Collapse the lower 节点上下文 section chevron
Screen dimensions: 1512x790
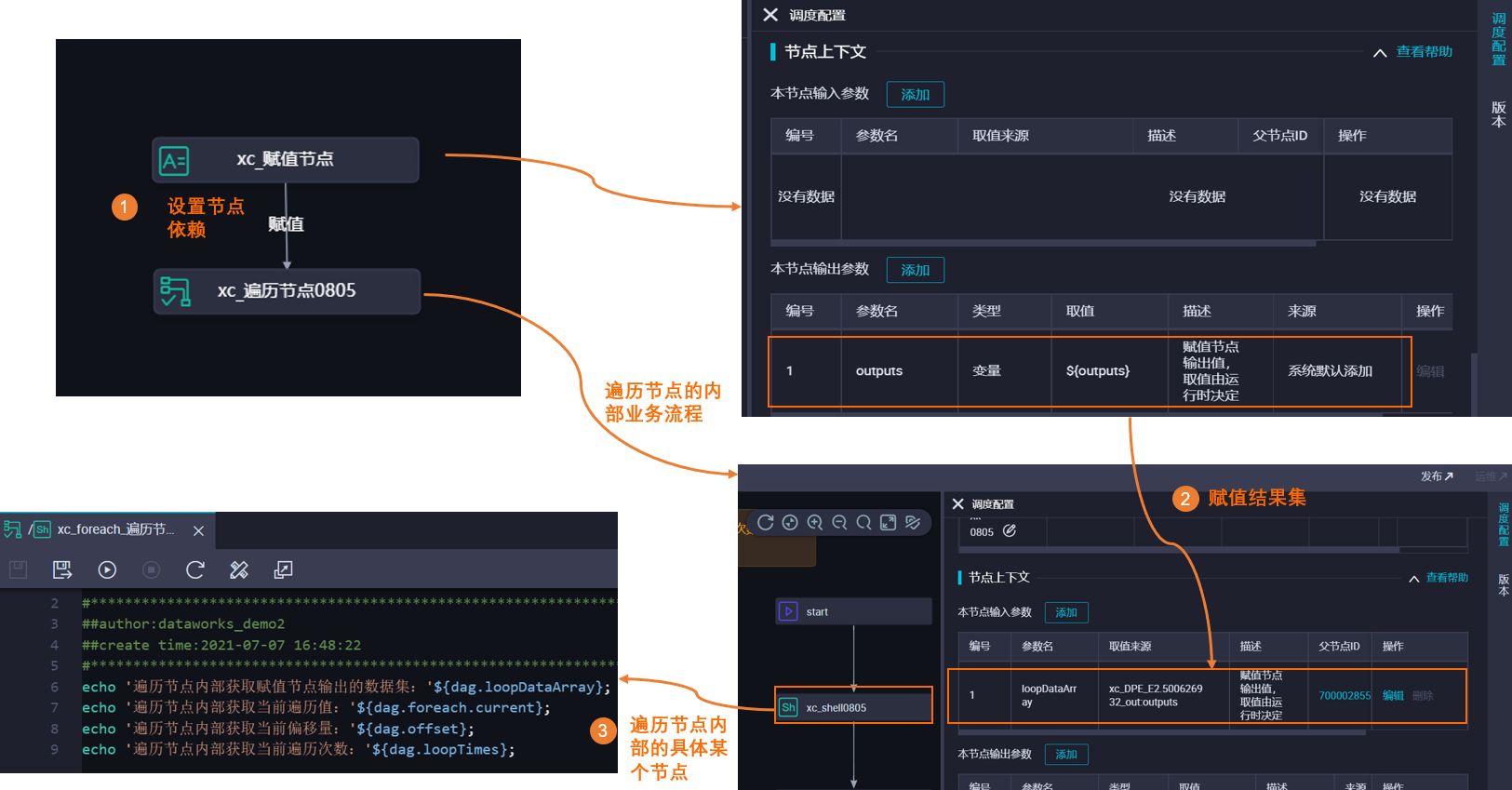1414,579
